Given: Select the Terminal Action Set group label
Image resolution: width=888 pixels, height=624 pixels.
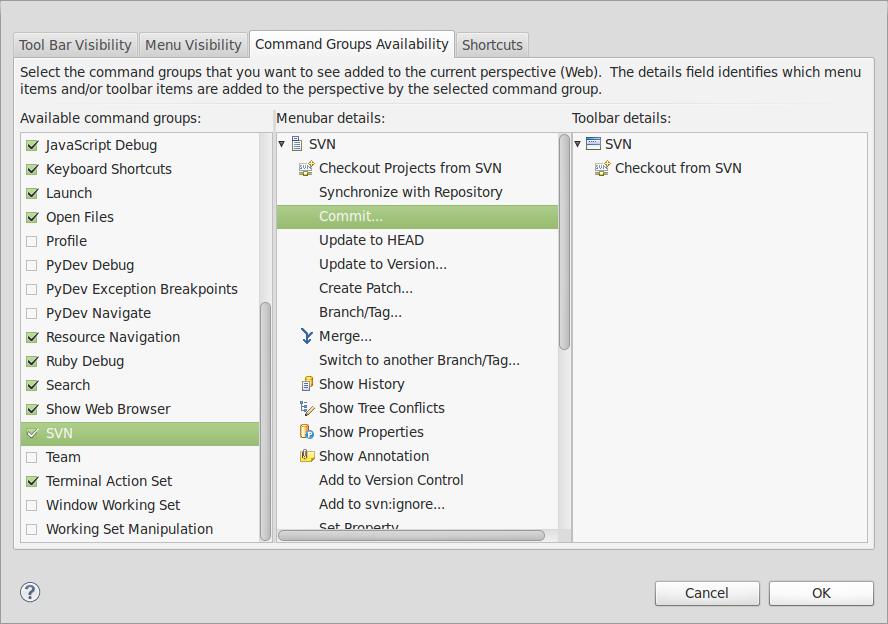Looking at the screenshot, I should coord(109,481).
